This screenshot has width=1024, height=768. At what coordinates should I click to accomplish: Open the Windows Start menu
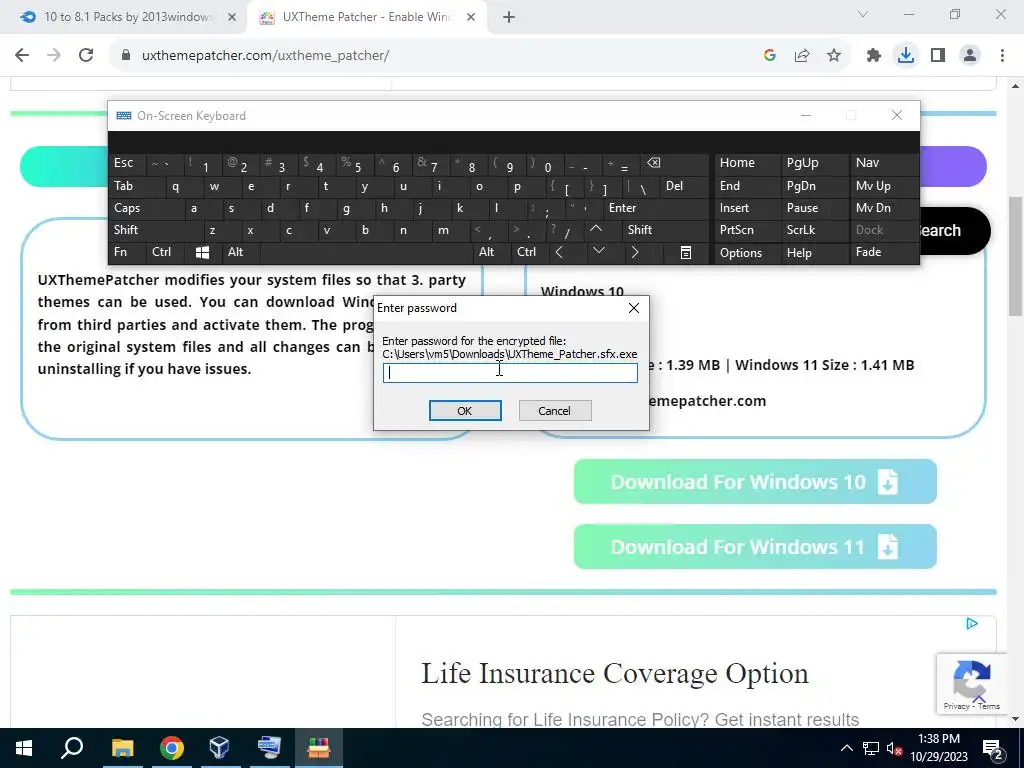pyautogui.click(x=24, y=748)
